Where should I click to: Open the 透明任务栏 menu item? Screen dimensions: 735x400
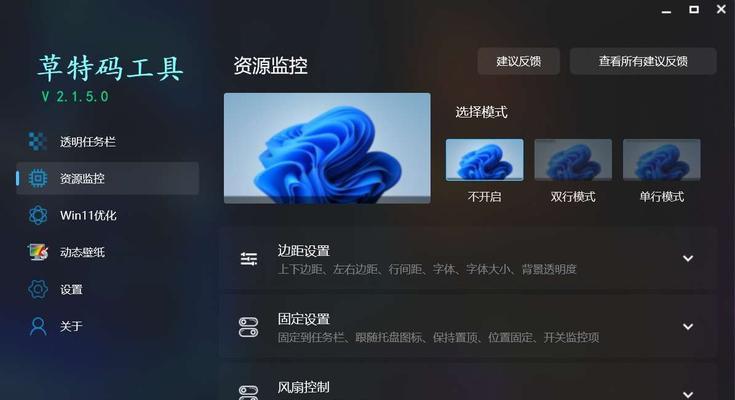107,141
